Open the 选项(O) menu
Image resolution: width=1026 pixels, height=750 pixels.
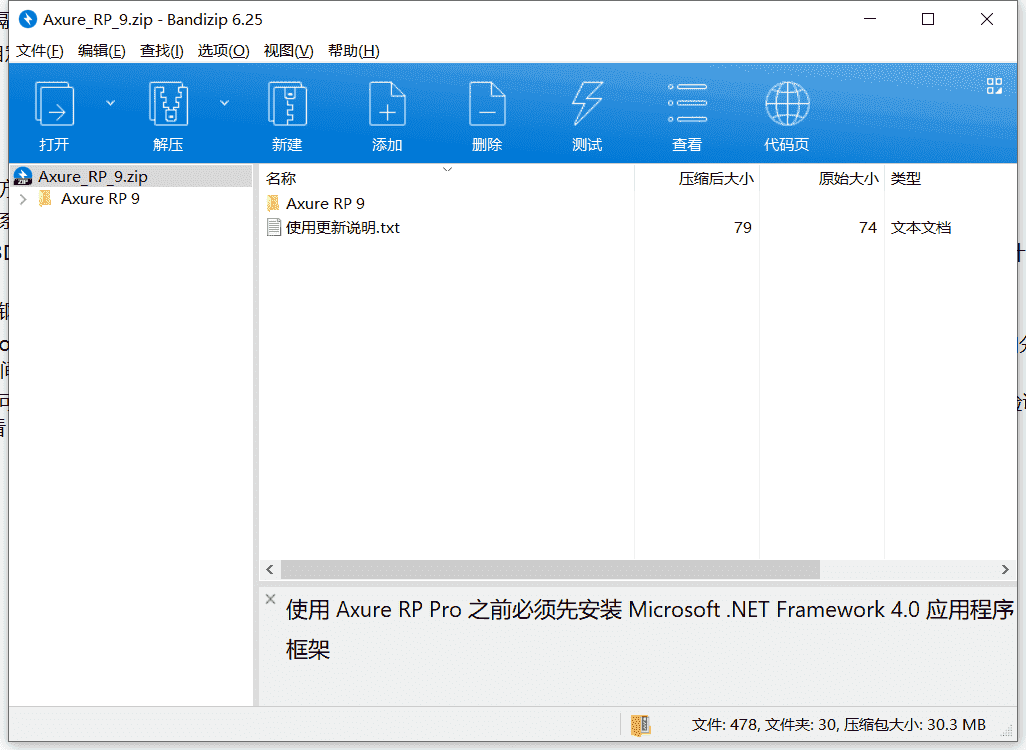pos(223,50)
